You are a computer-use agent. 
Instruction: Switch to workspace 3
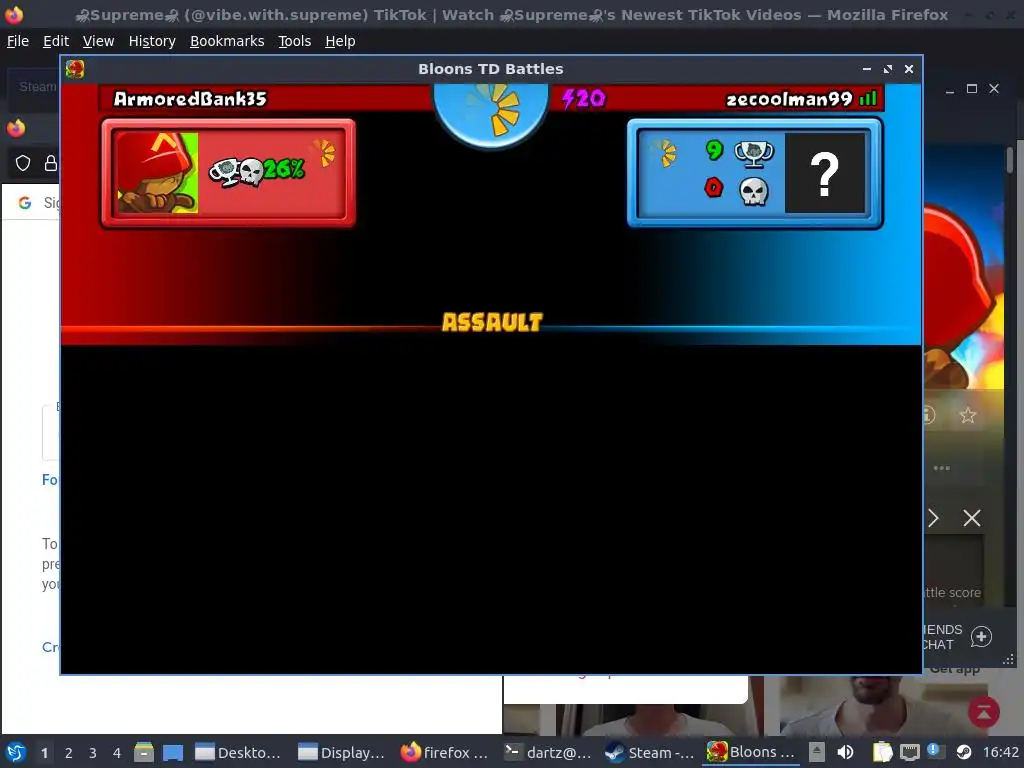(93, 753)
